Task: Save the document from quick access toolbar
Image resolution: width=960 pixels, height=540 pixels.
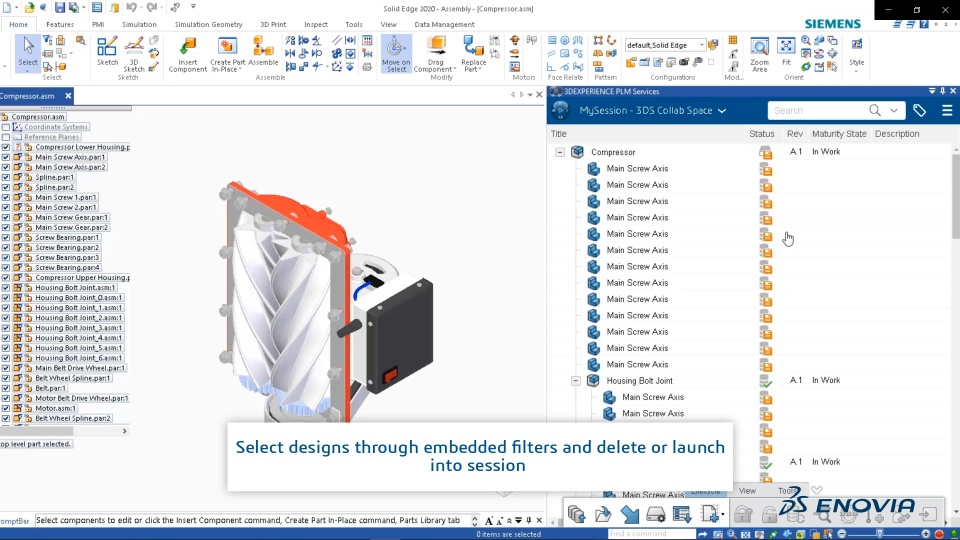Action: (59, 7)
